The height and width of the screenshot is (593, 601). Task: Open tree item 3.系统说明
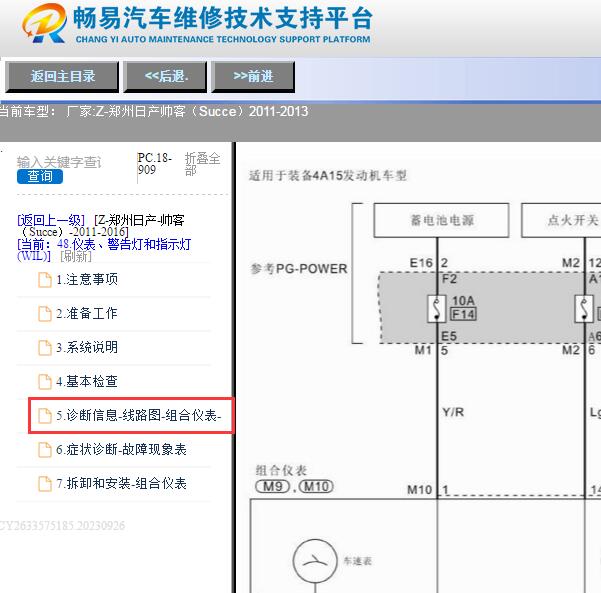tap(87, 347)
